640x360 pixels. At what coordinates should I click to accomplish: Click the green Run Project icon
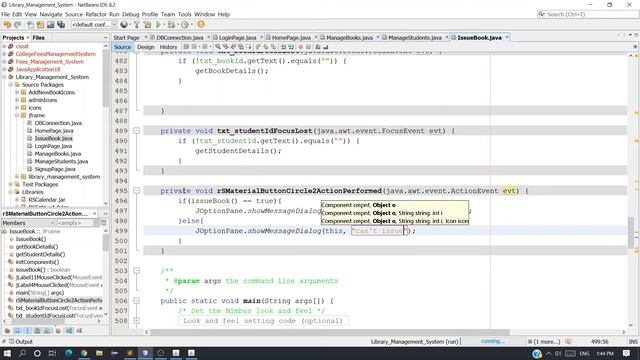point(158,25)
